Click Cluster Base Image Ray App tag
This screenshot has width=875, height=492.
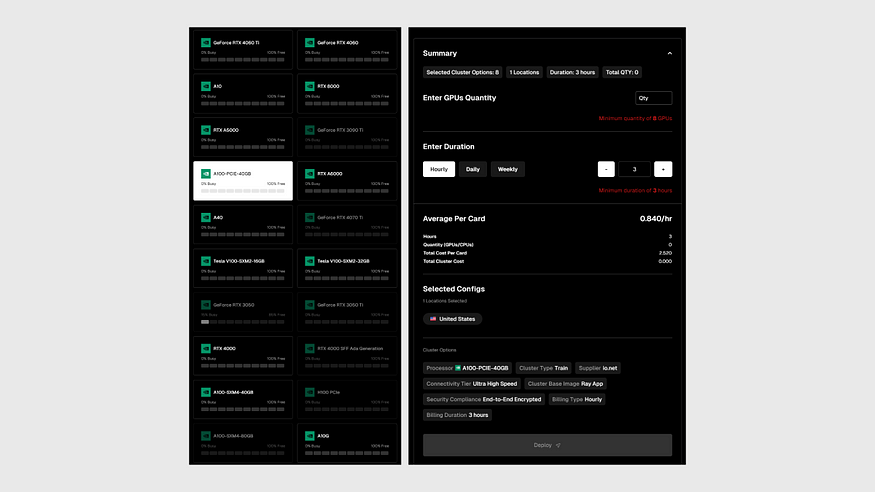pyautogui.click(x=565, y=384)
